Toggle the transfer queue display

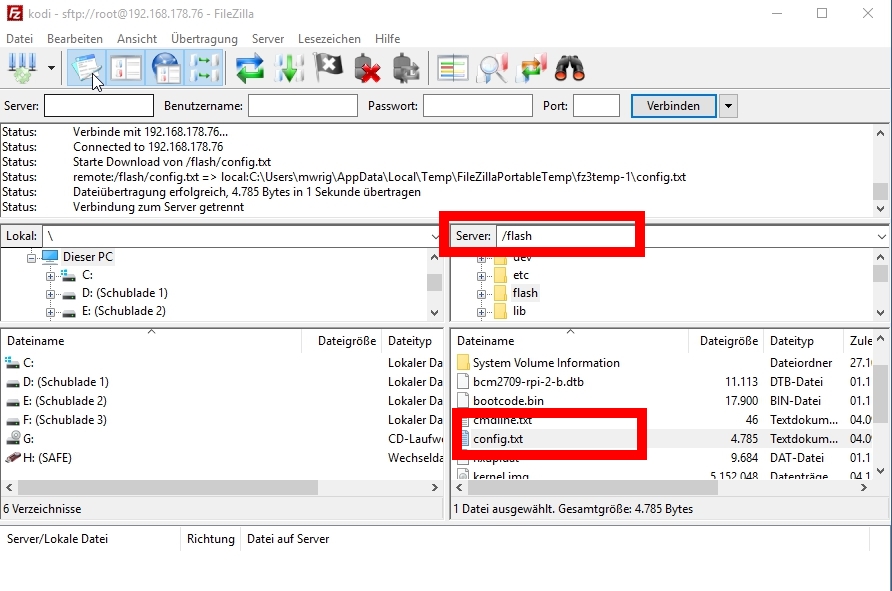[205, 69]
